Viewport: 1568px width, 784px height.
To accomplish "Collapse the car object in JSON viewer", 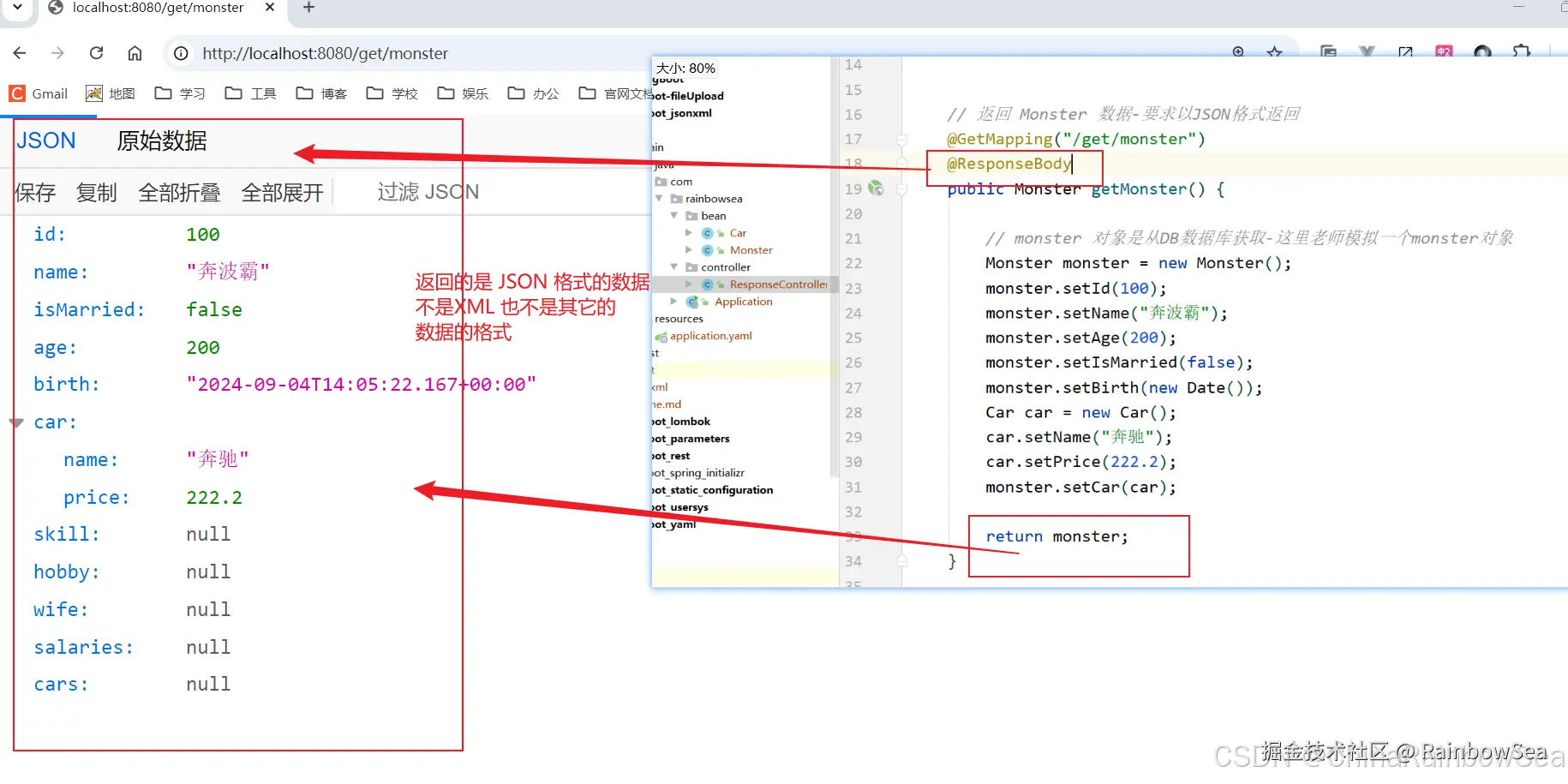I will coord(16,422).
